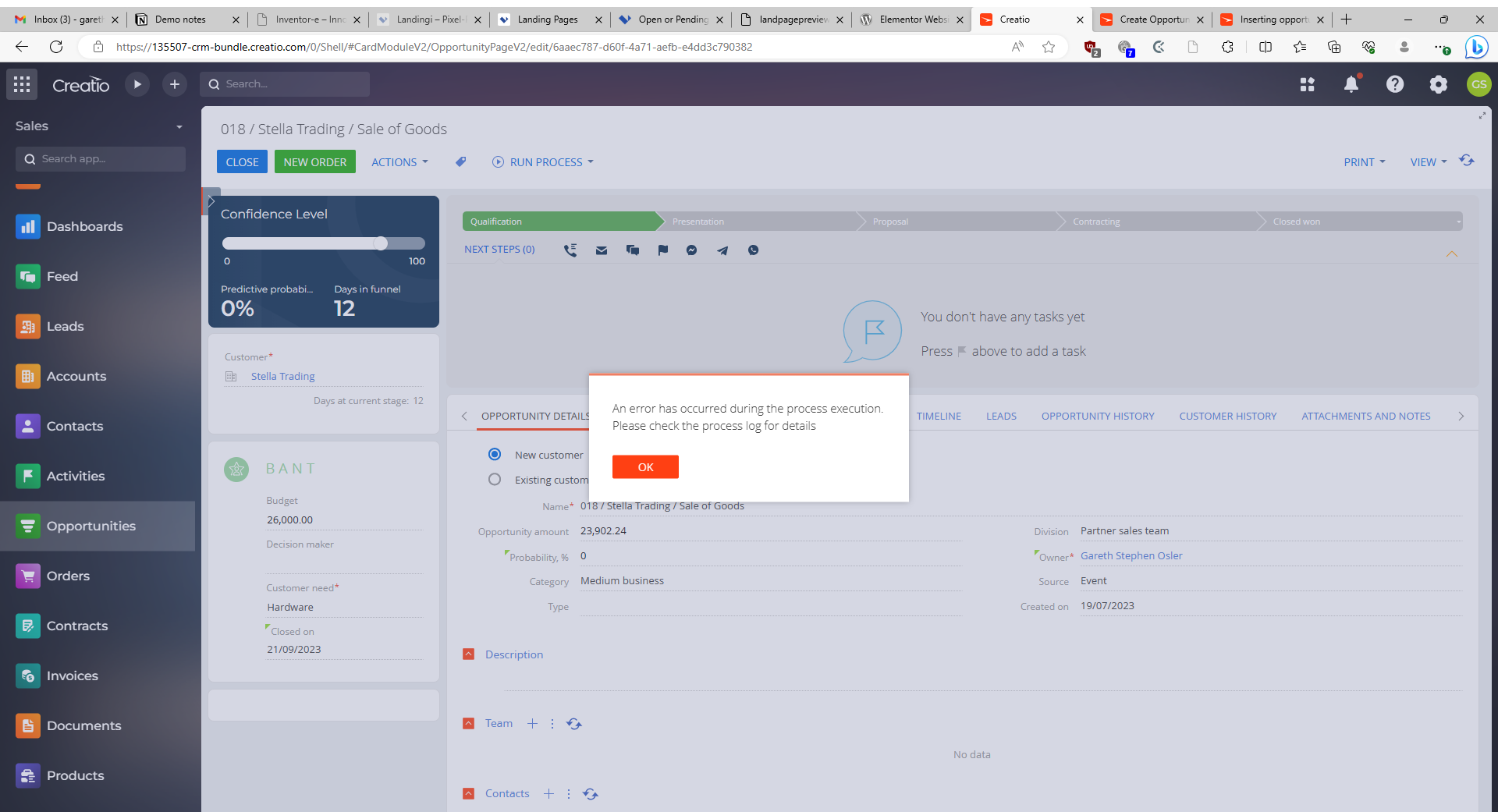This screenshot has width=1498, height=812.
Task: Open the Gareth Stephen Osler owner link
Action: (x=1131, y=556)
